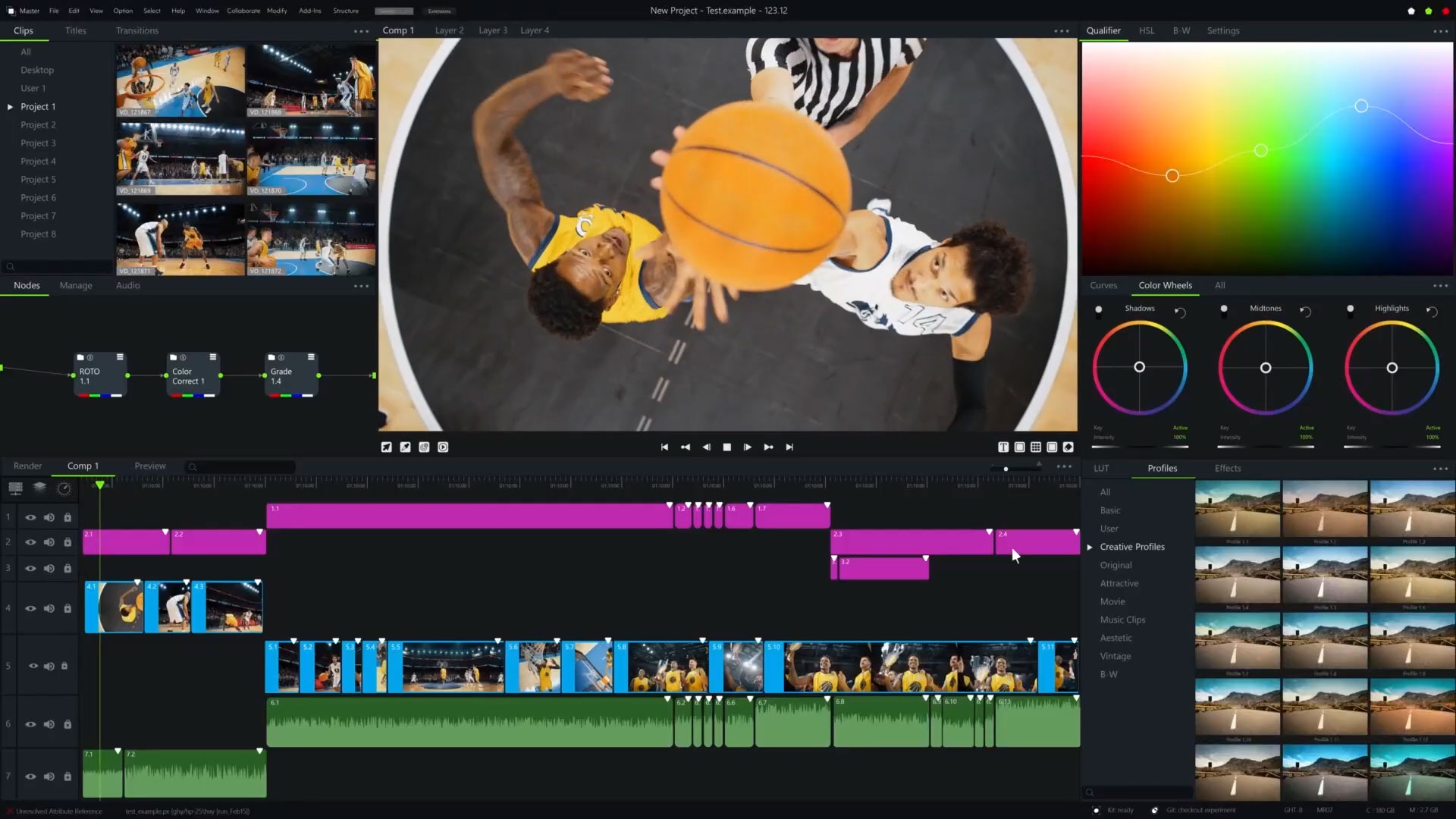1456x819 pixels.
Task: Click the layers stack icon in timeline header
Action: pyautogui.click(x=40, y=488)
